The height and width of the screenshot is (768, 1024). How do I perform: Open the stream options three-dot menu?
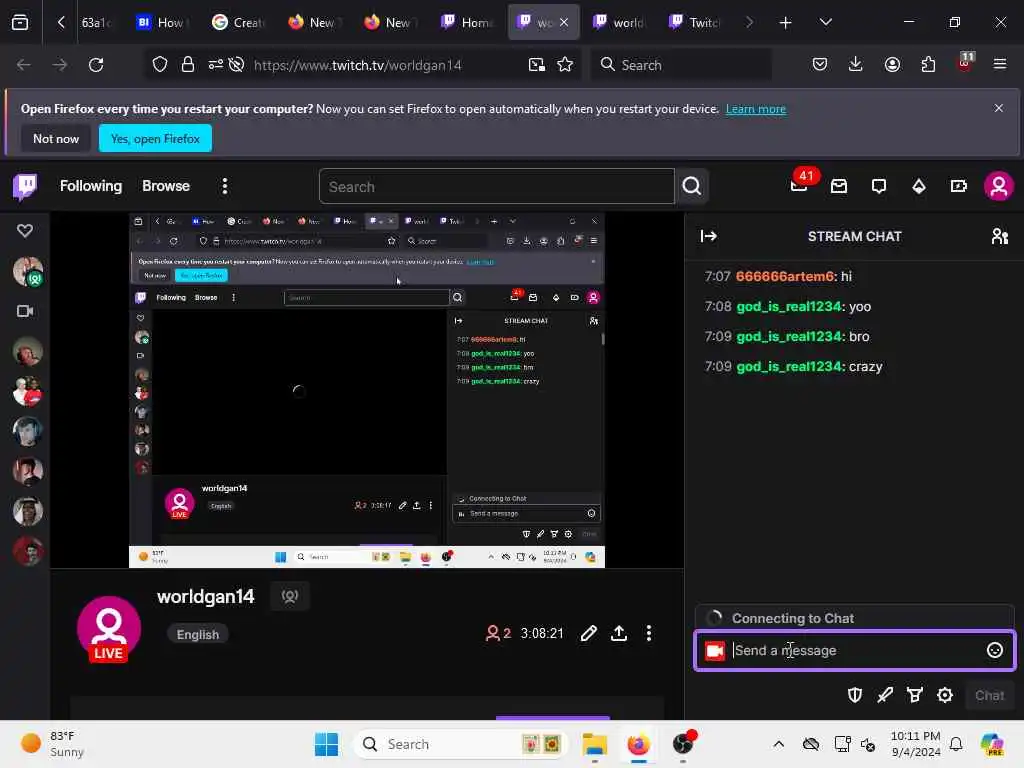[648, 633]
